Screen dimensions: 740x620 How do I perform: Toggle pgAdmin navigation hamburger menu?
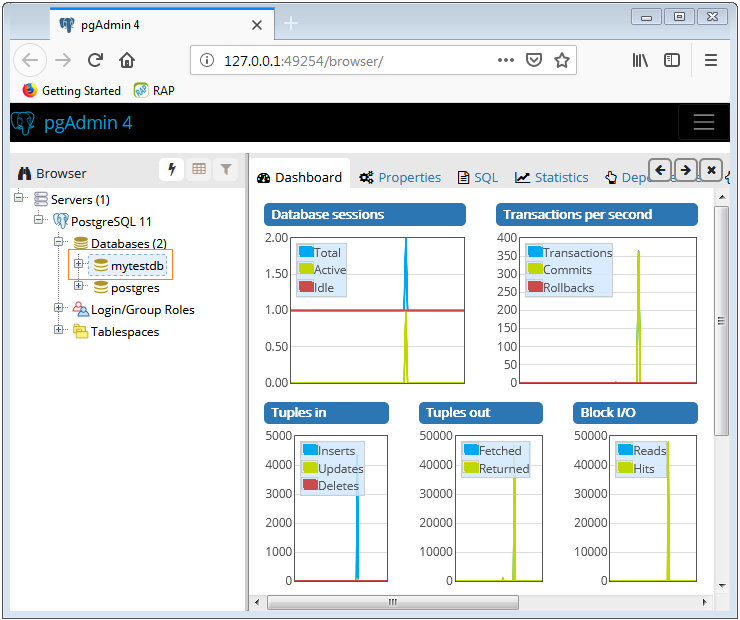click(x=704, y=122)
